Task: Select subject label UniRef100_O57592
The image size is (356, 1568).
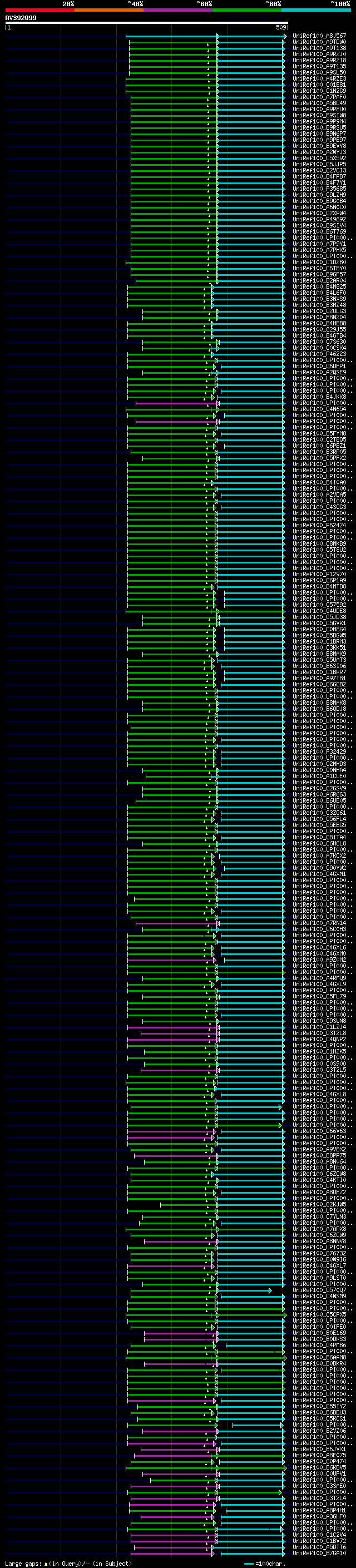Action: click(x=319, y=605)
